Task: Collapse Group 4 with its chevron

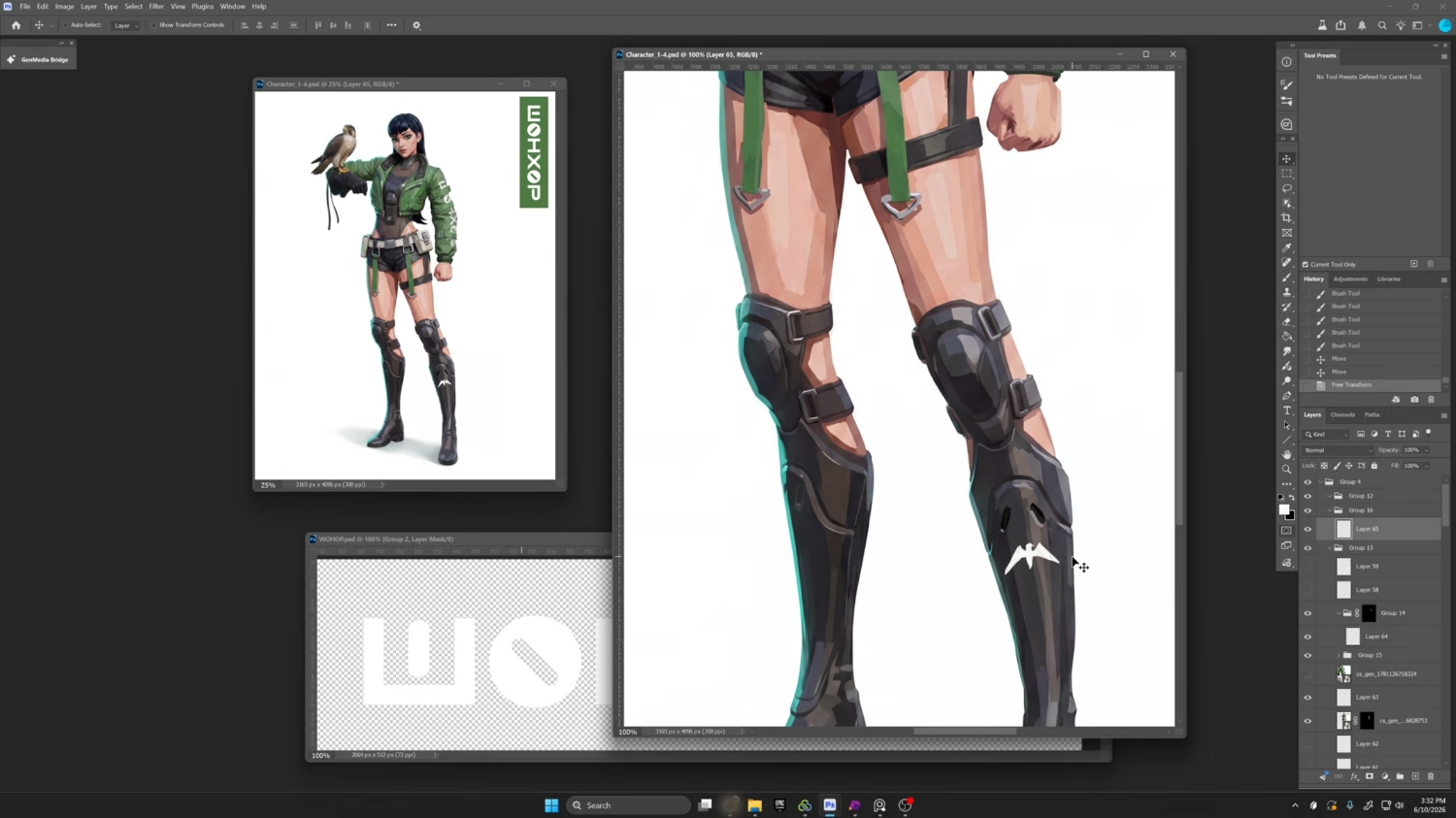Action: pos(1321,482)
